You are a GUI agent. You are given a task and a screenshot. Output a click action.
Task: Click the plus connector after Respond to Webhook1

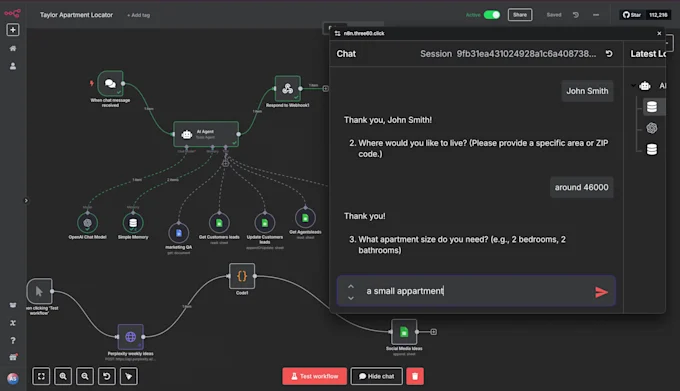(x=325, y=88)
